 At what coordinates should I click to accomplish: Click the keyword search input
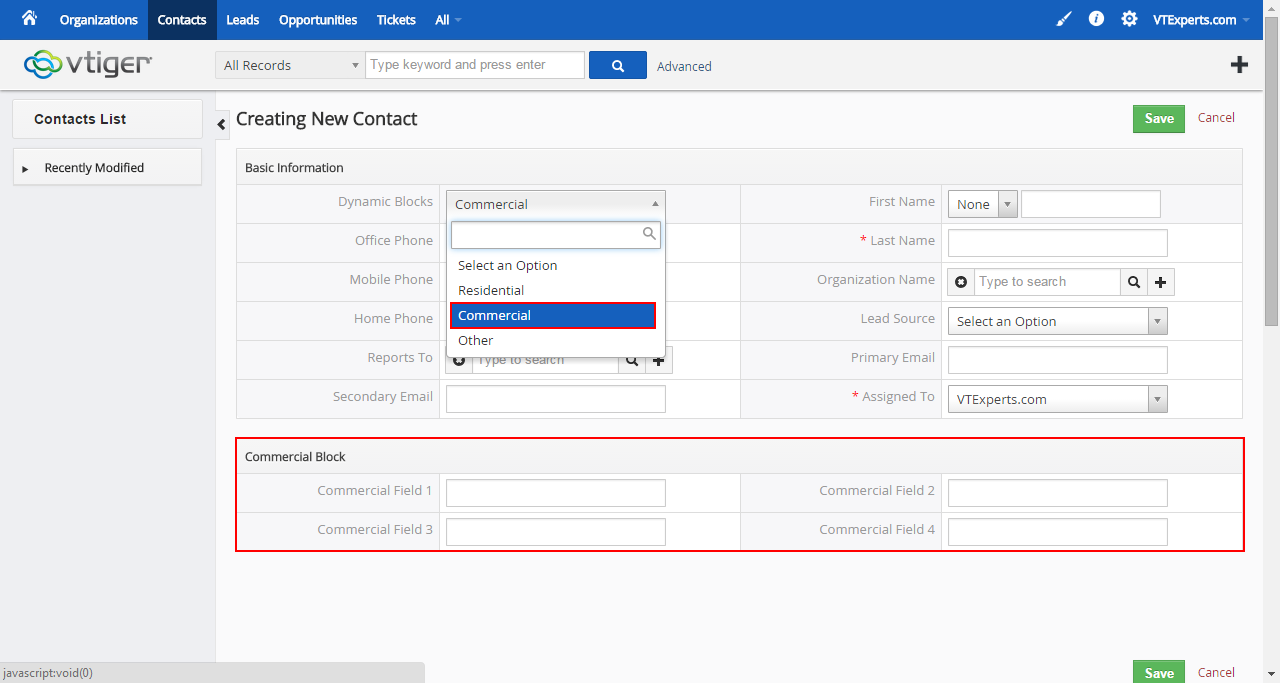[x=475, y=65]
